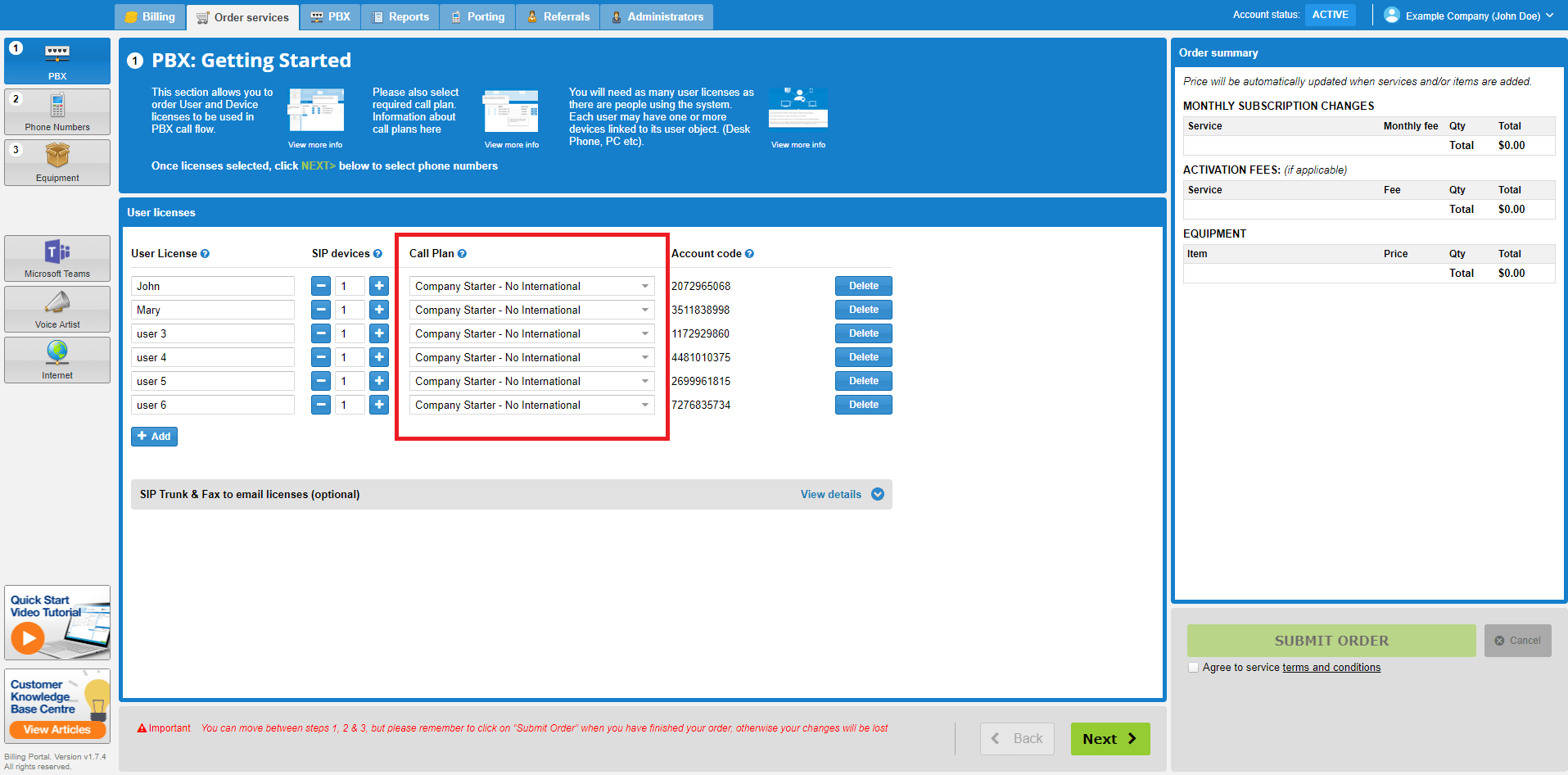
Task: Open Call Plan dropdown for Mary
Action: [532, 310]
